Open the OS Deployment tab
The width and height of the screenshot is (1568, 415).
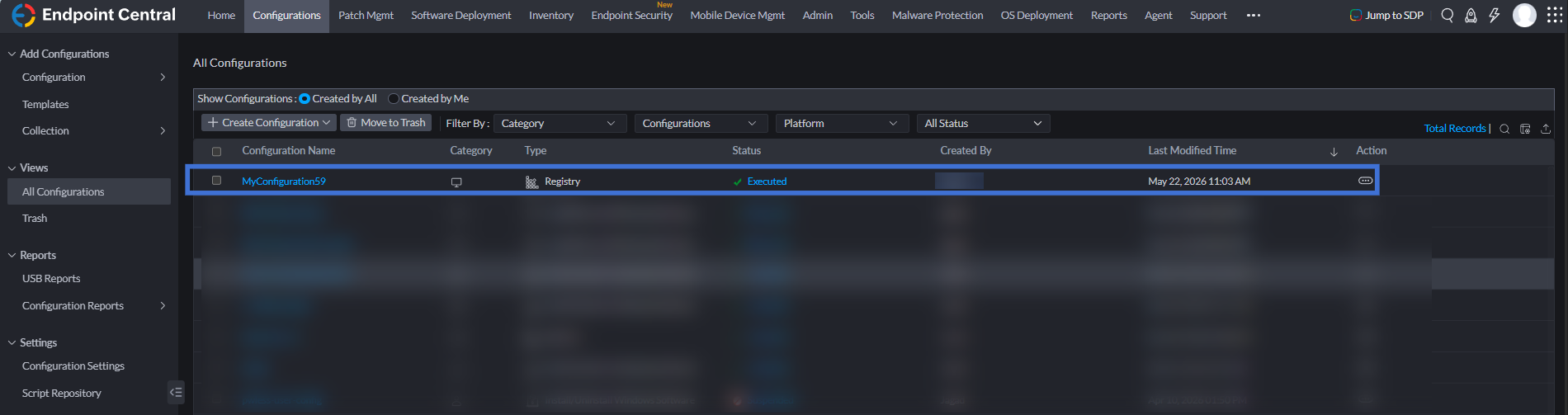(1037, 15)
